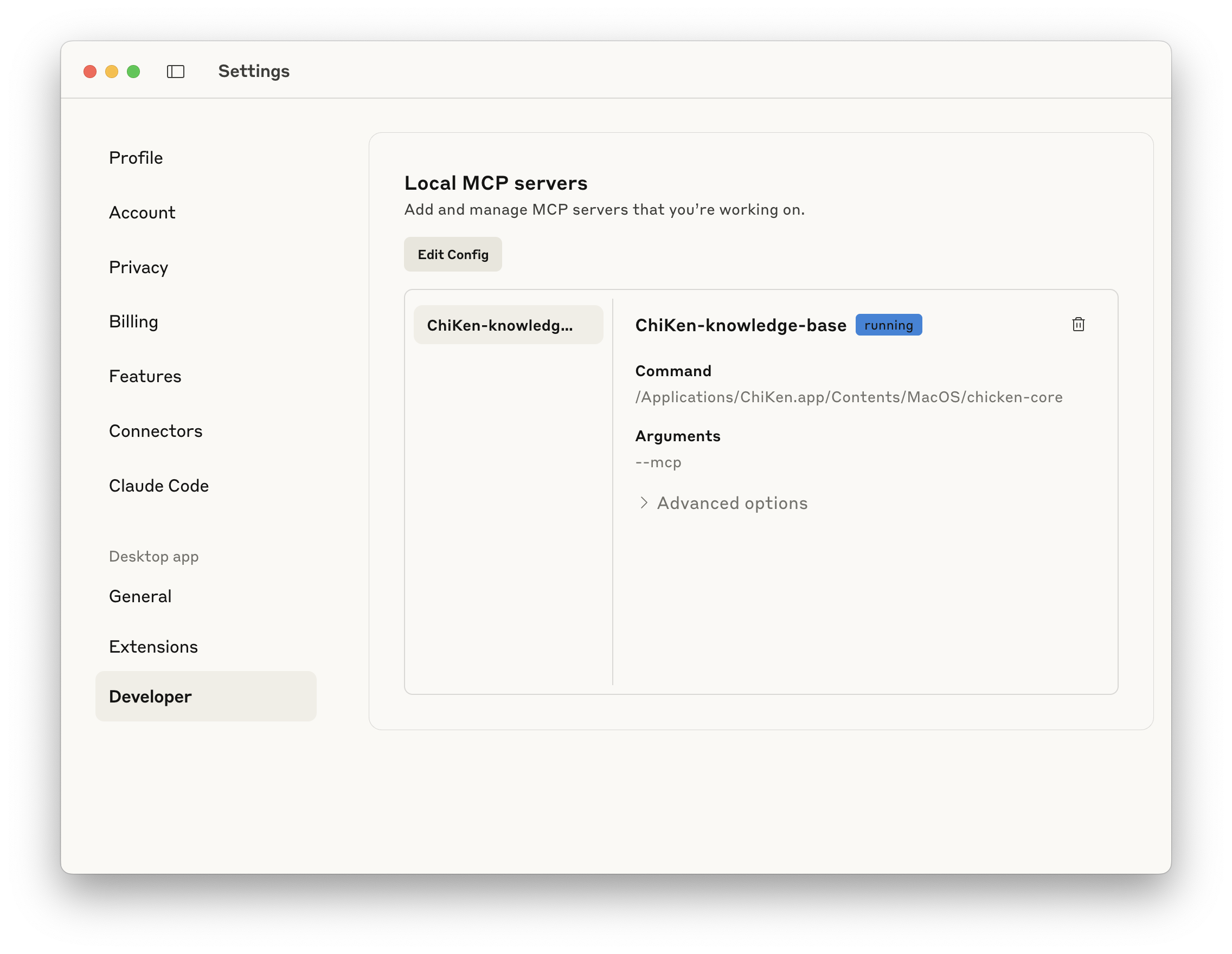Click the Edit Config button
The height and width of the screenshot is (954, 1232).
click(452, 254)
